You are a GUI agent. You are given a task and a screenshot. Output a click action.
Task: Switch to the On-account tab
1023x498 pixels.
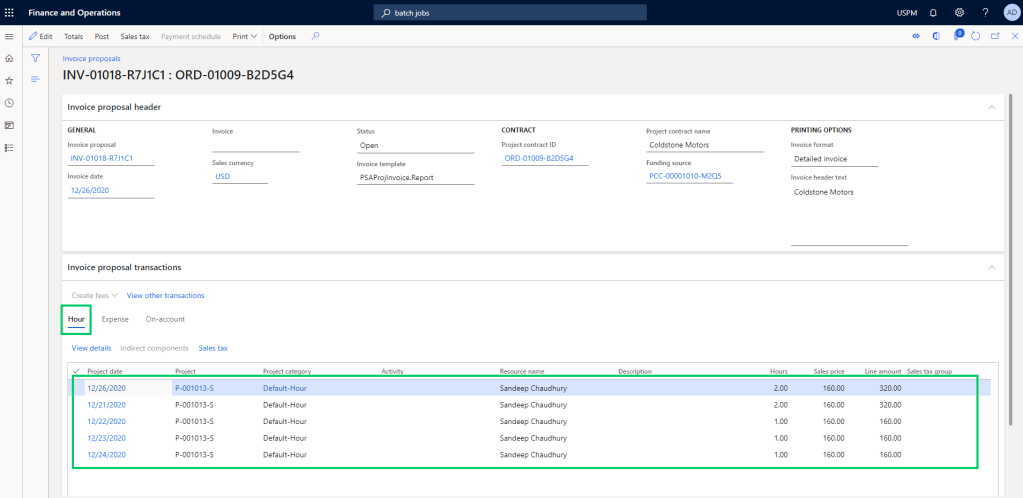point(165,319)
